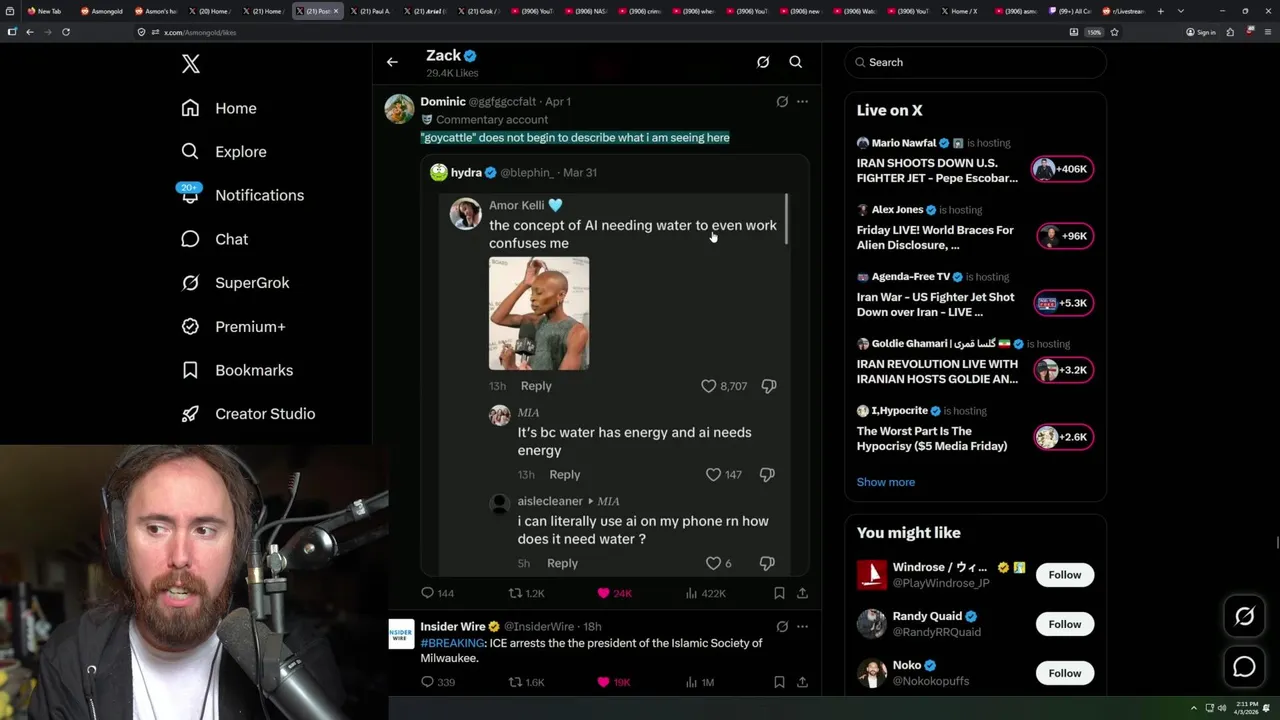
Task: Open more options on Insider Wire post
Action: 802,626
